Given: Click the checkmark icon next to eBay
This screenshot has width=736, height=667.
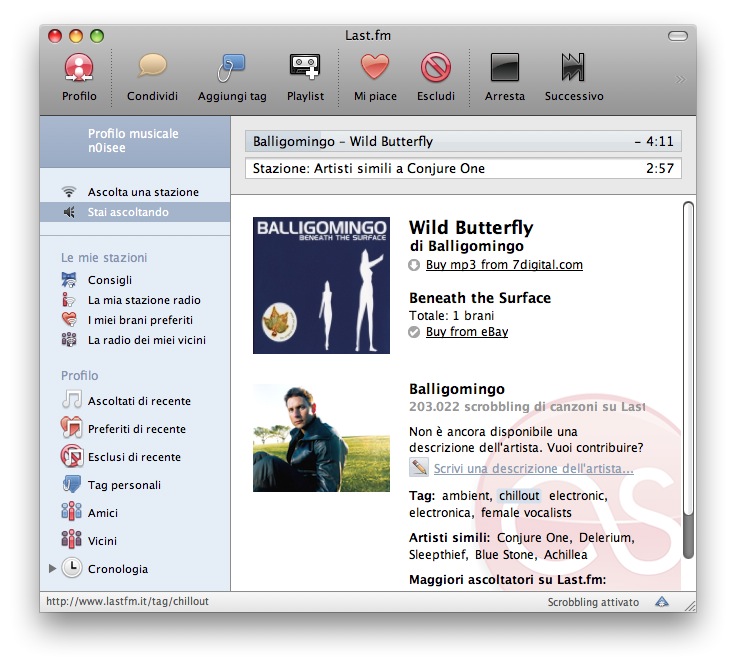Looking at the screenshot, I should [x=414, y=332].
